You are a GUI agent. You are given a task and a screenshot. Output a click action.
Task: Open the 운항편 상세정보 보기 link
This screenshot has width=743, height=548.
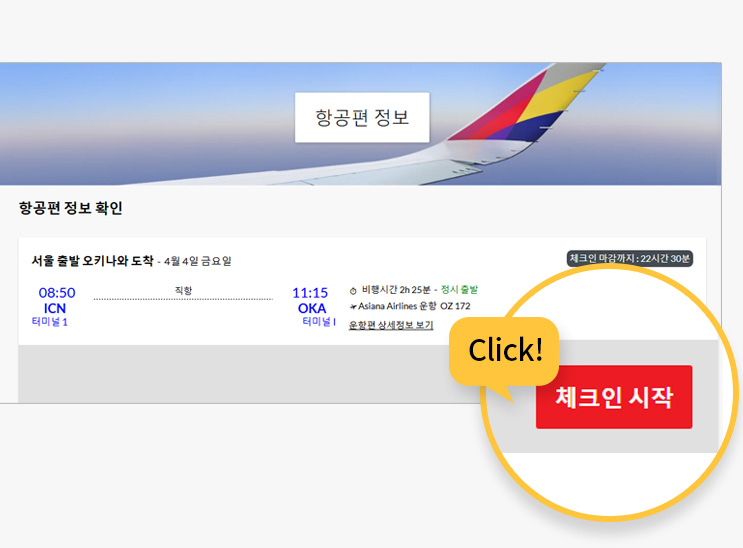point(391,325)
